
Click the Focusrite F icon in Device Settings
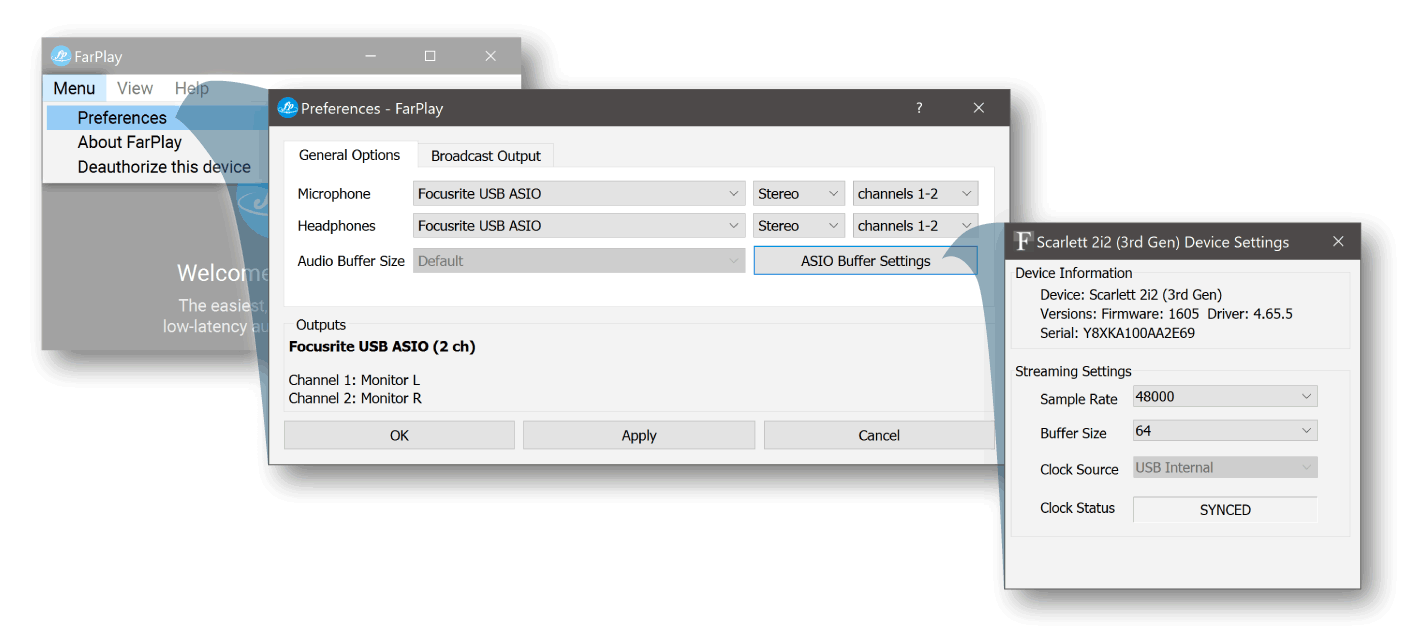coord(1022,242)
